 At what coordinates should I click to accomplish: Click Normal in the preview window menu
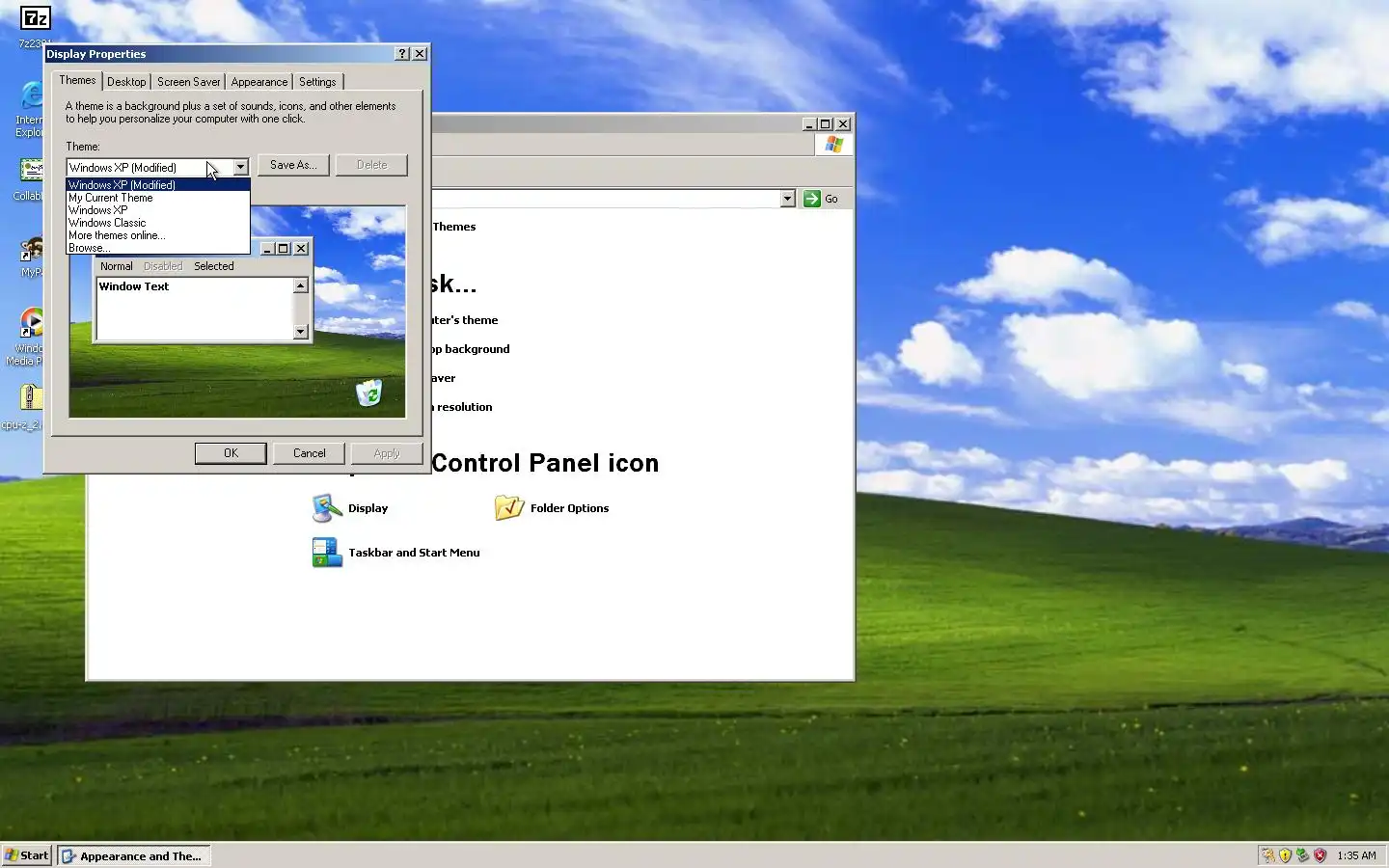pos(117,266)
